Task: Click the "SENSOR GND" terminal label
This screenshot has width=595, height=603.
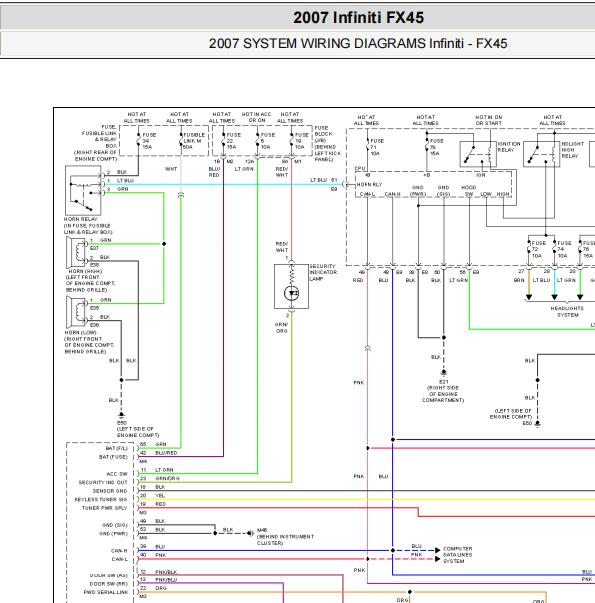Action: (110, 491)
